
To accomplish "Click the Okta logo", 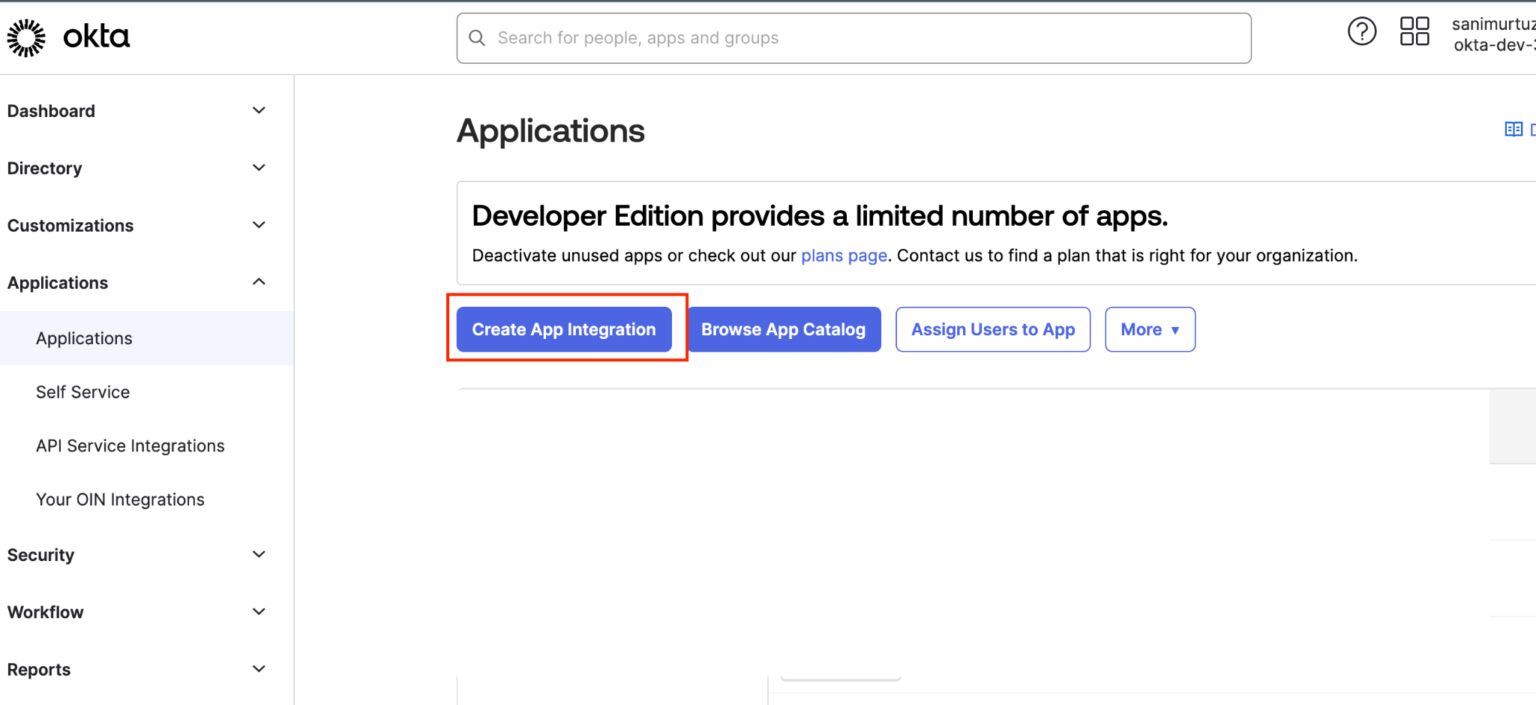I will (68, 36).
